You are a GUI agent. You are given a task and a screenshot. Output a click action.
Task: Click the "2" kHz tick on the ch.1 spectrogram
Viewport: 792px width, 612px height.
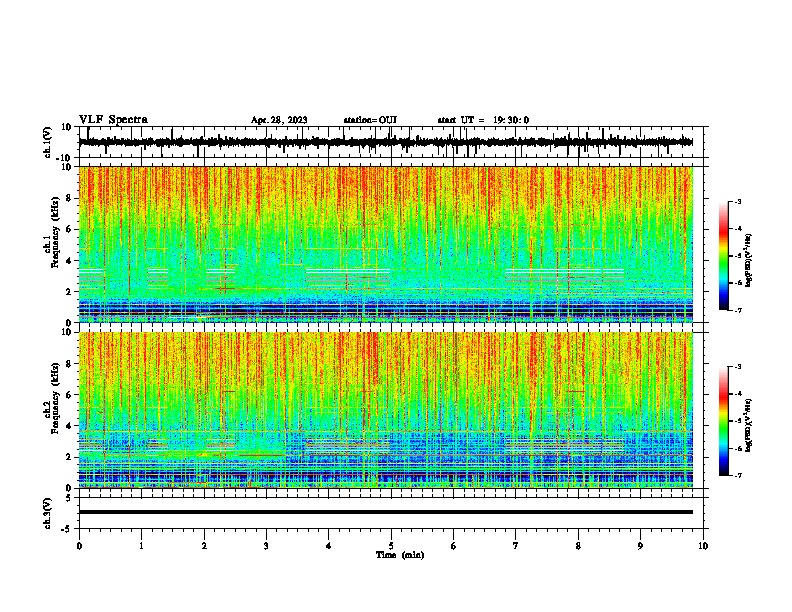[x=70, y=292]
